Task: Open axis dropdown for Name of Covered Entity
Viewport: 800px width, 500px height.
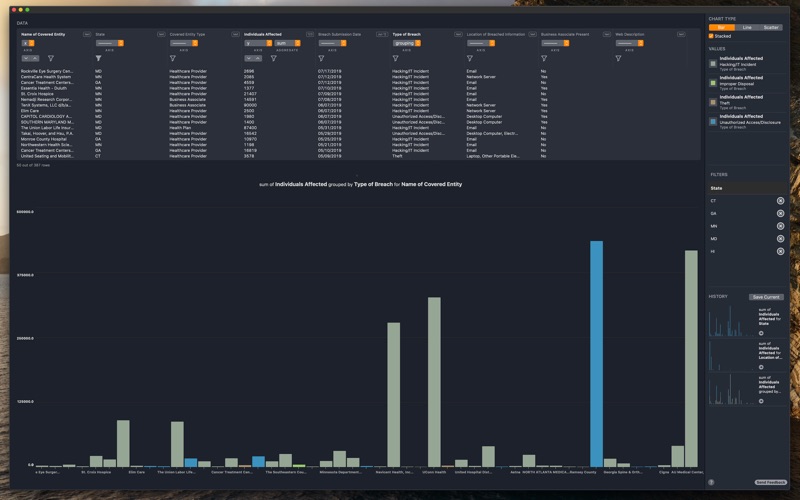Action: pos(28,43)
